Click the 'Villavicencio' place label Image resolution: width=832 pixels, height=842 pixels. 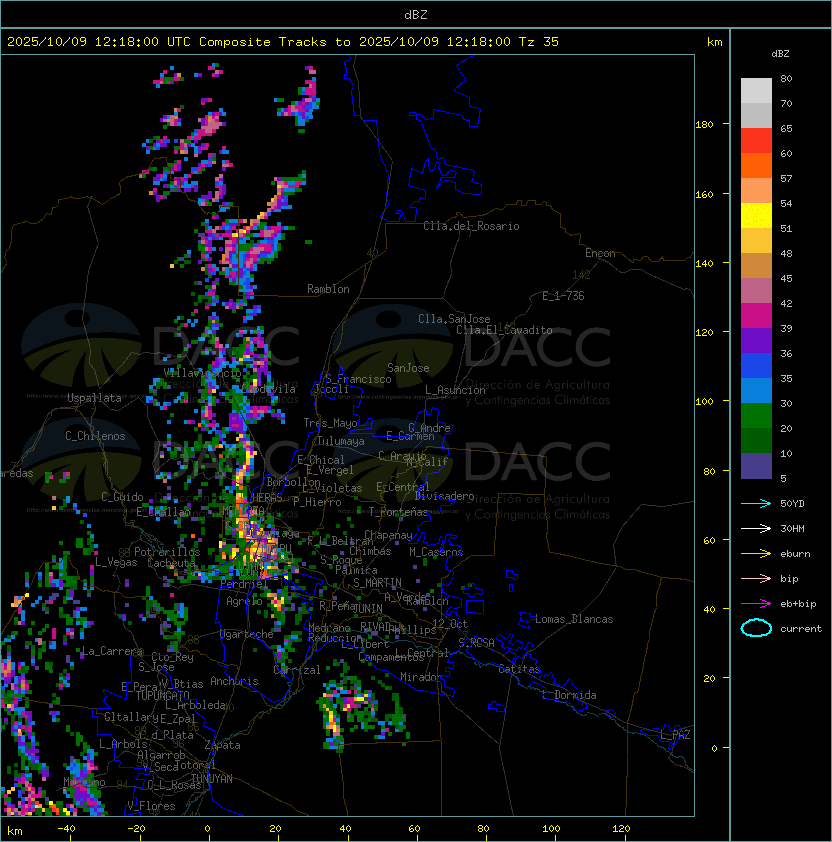(202, 372)
